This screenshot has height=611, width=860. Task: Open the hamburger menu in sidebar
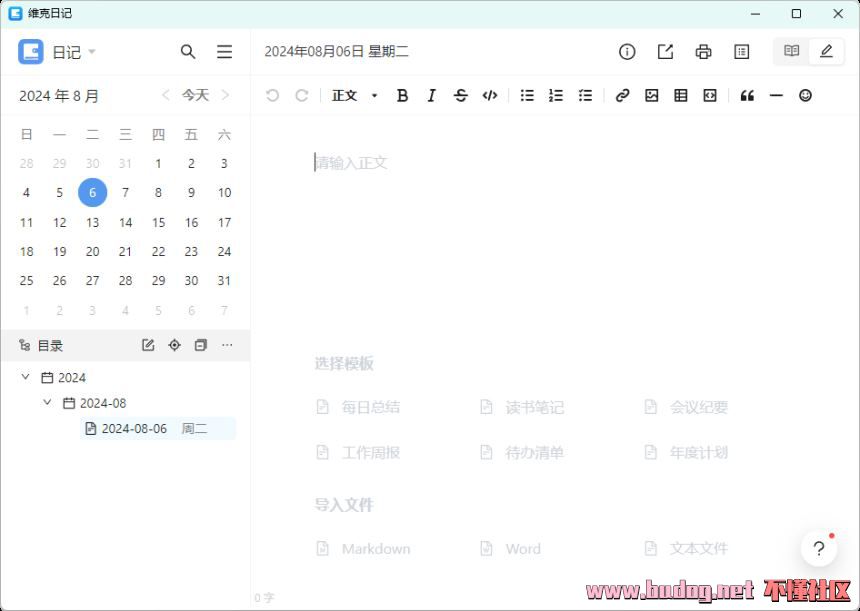(x=224, y=52)
